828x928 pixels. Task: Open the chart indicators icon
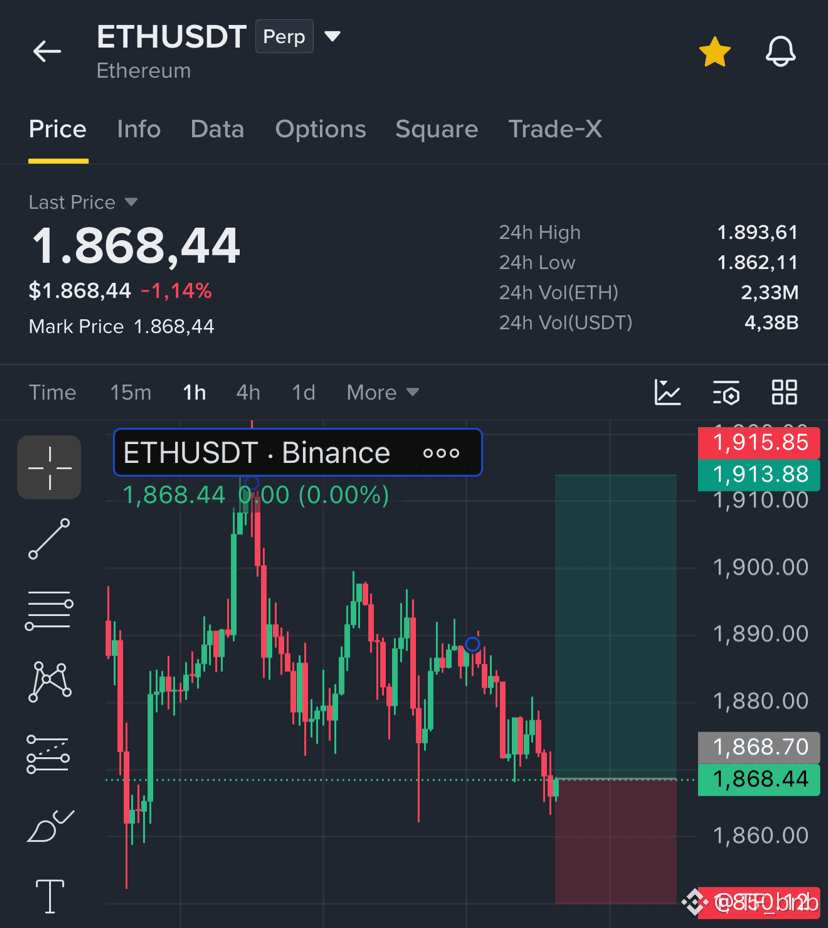[x=668, y=392]
